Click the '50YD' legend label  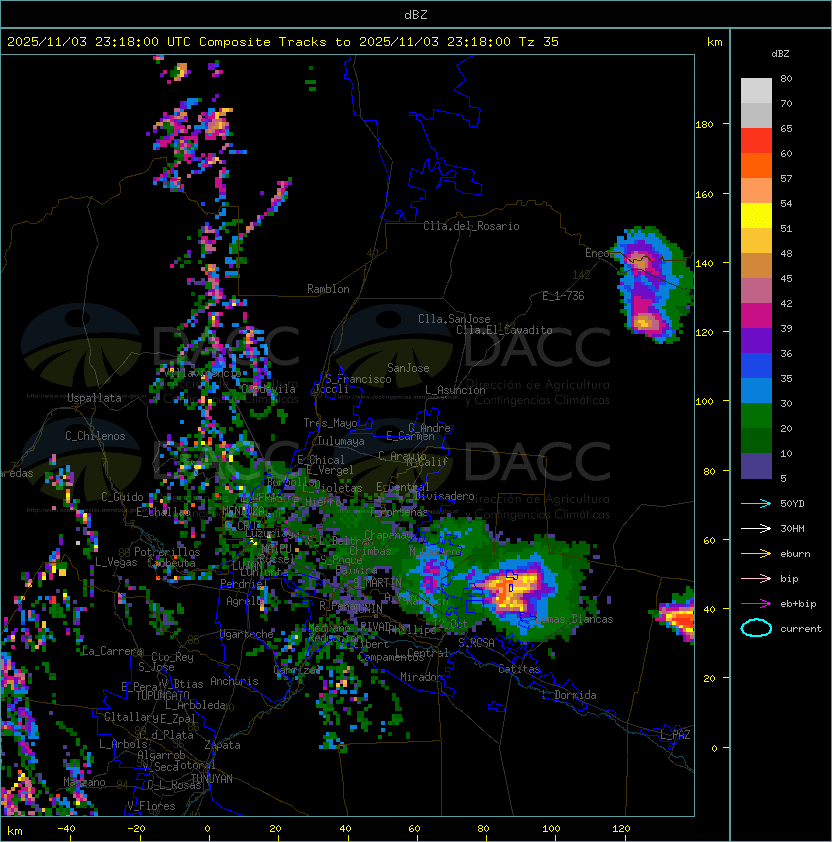[792, 504]
